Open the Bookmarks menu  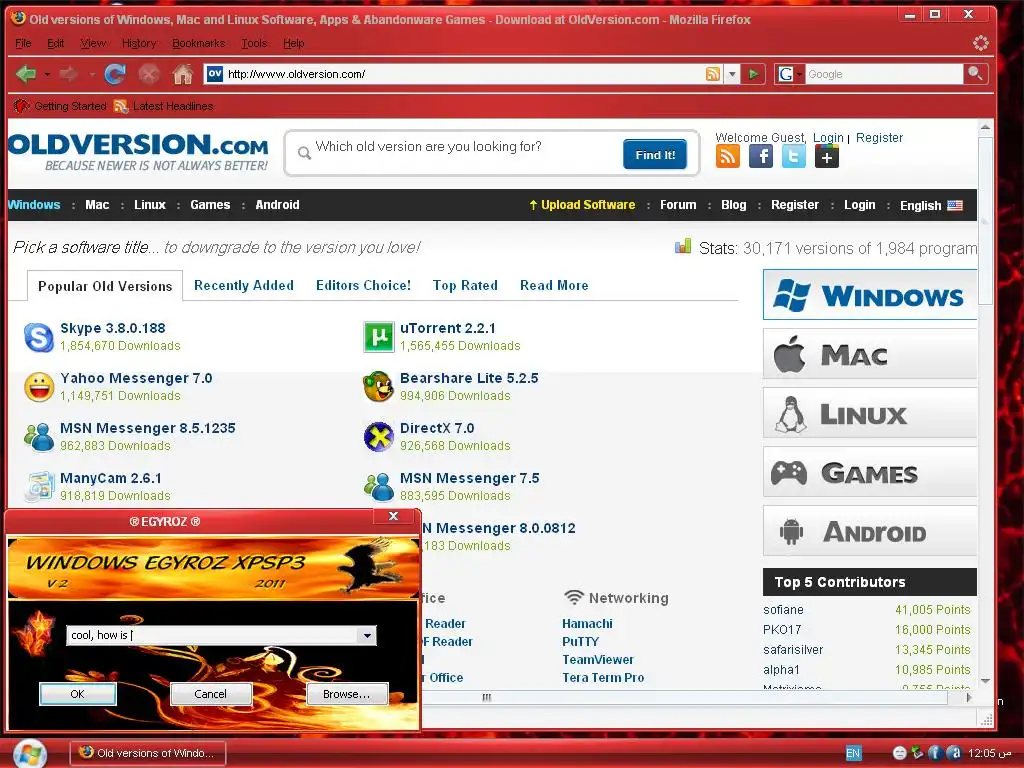199,43
